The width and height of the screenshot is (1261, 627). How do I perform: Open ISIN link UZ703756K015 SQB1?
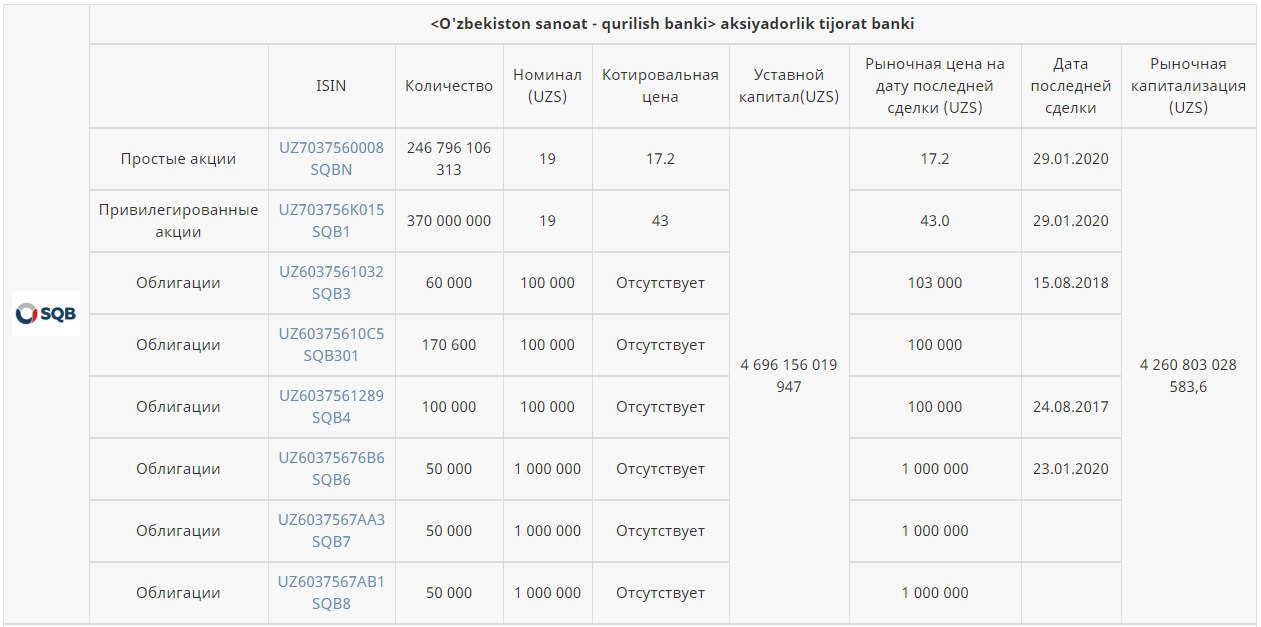pos(331,221)
